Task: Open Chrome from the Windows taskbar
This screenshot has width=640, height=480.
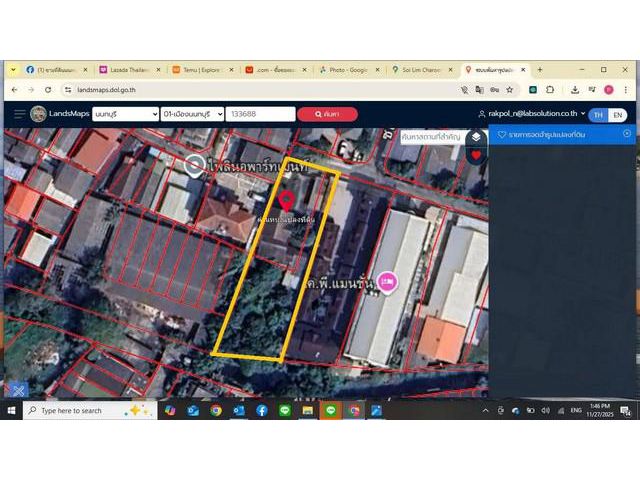Action: pyautogui.click(x=215, y=410)
